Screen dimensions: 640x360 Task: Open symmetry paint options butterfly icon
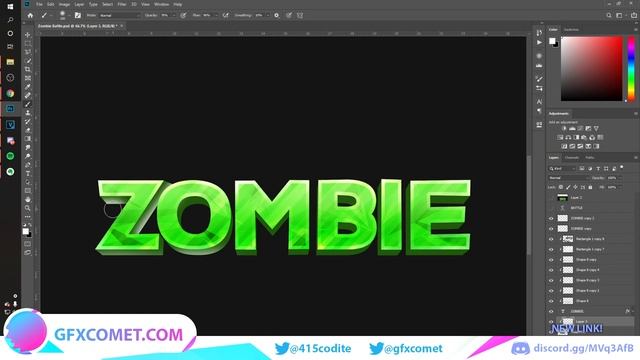[300, 16]
